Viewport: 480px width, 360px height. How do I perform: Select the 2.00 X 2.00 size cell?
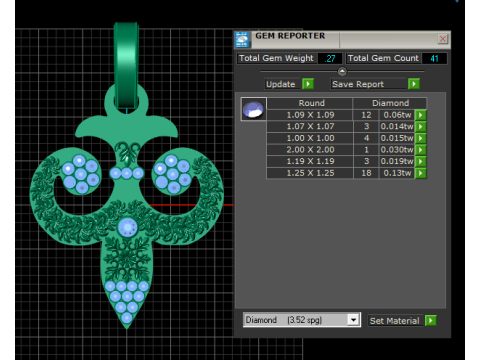(310, 150)
